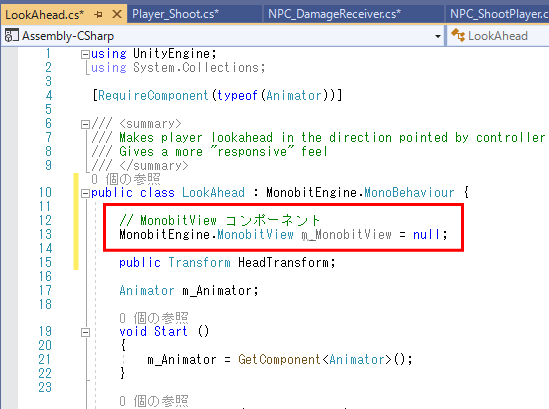The height and width of the screenshot is (409, 549).
Task: Collapse the using directives block
Action: tap(85, 54)
